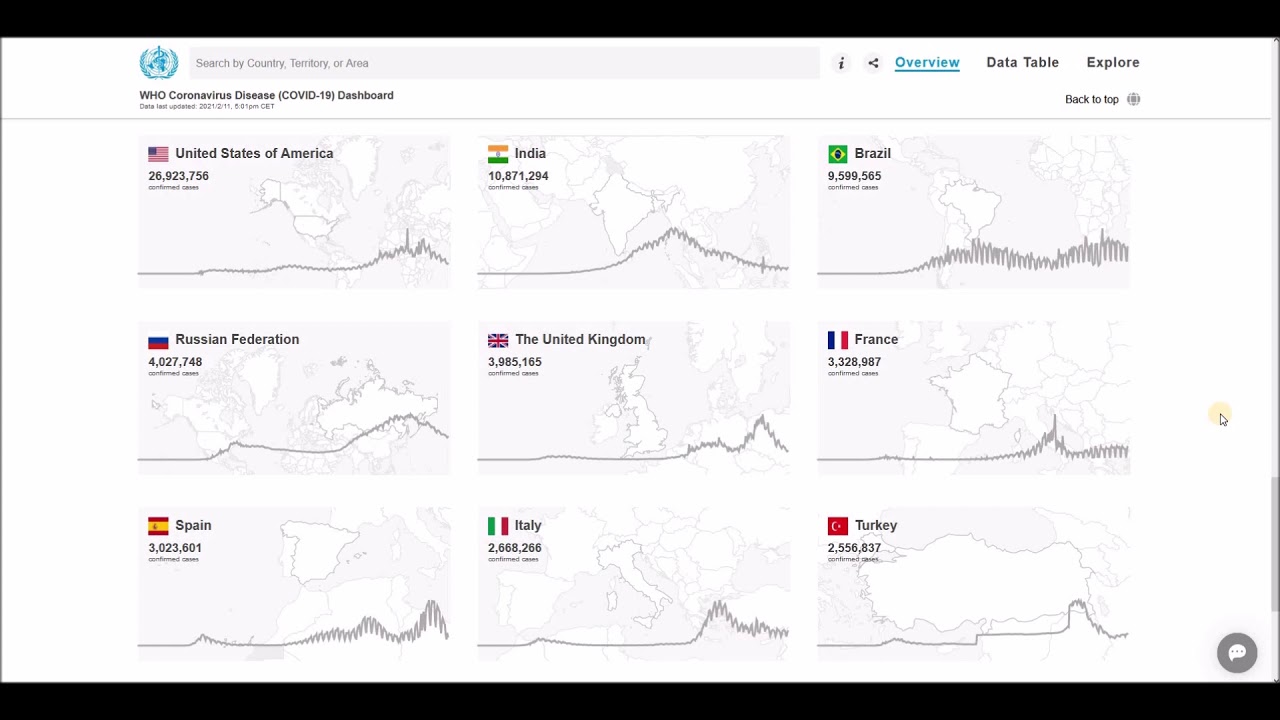The height and width of the screenshot is (720, 1280).
Task: Click the globe icon beside Back to top
Action: 1133,99
